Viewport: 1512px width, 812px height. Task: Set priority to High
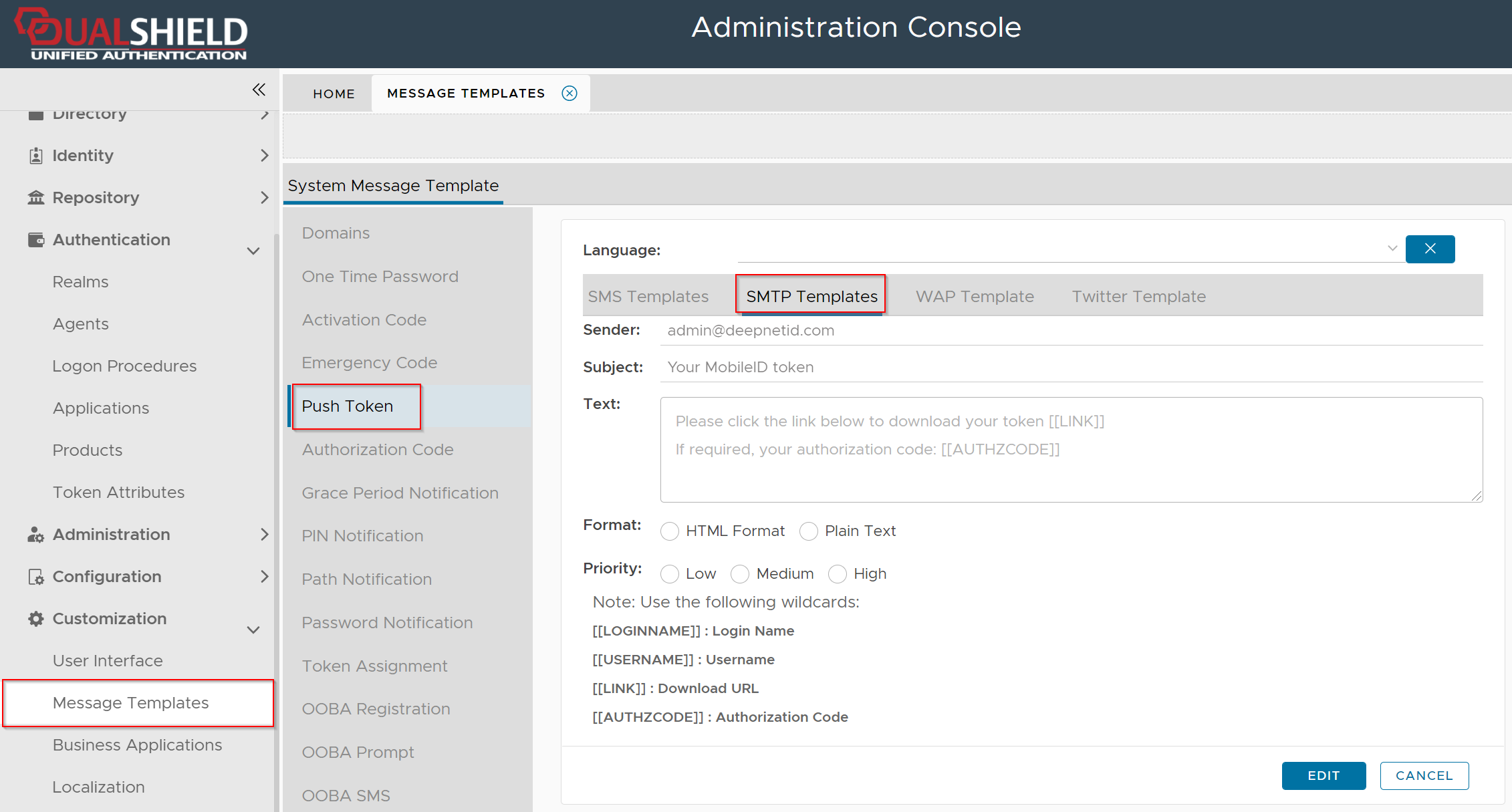[x=838, y=574]
